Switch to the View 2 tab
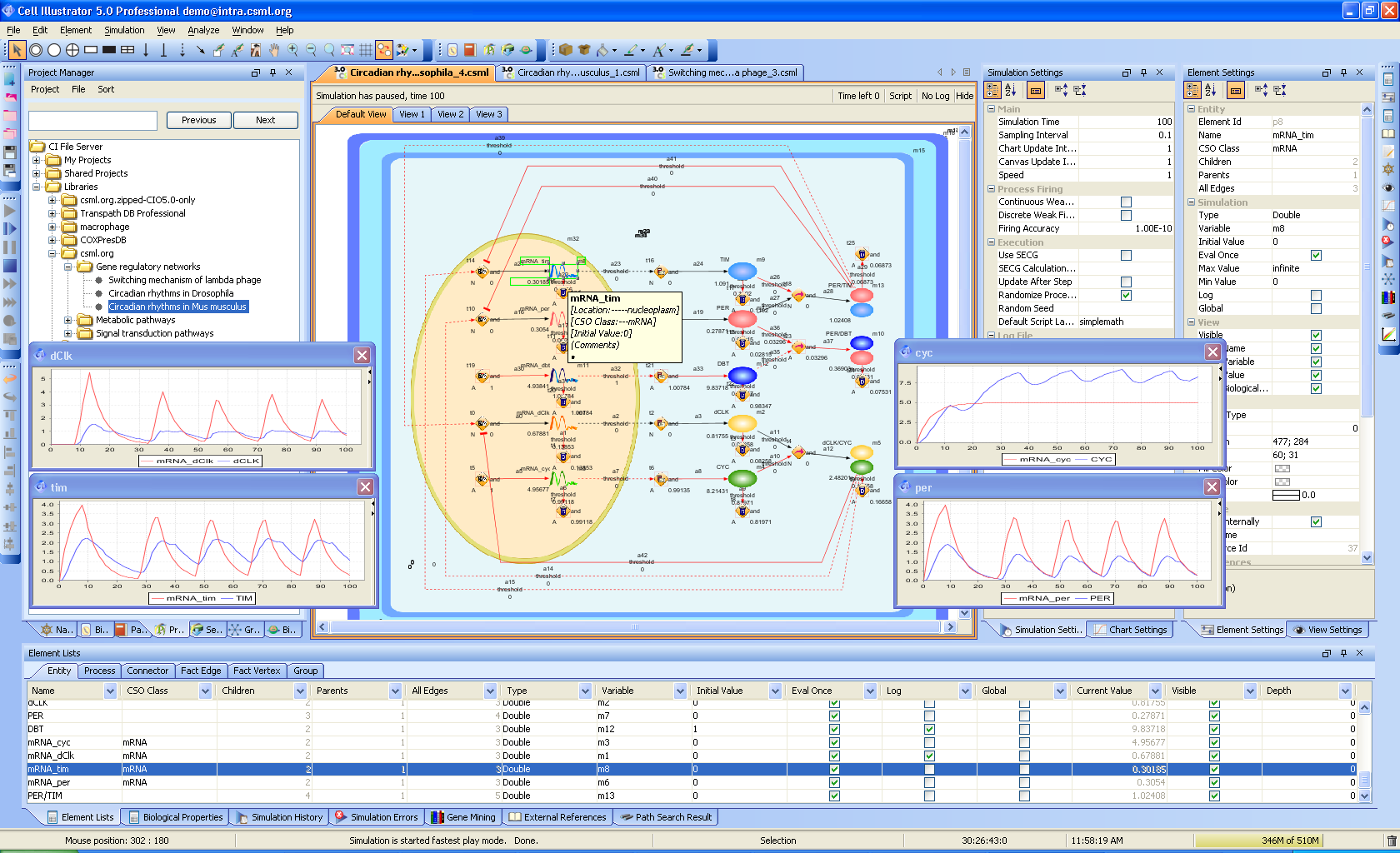The height and width of the screenshot is (853, 1400). click(450, 114)
